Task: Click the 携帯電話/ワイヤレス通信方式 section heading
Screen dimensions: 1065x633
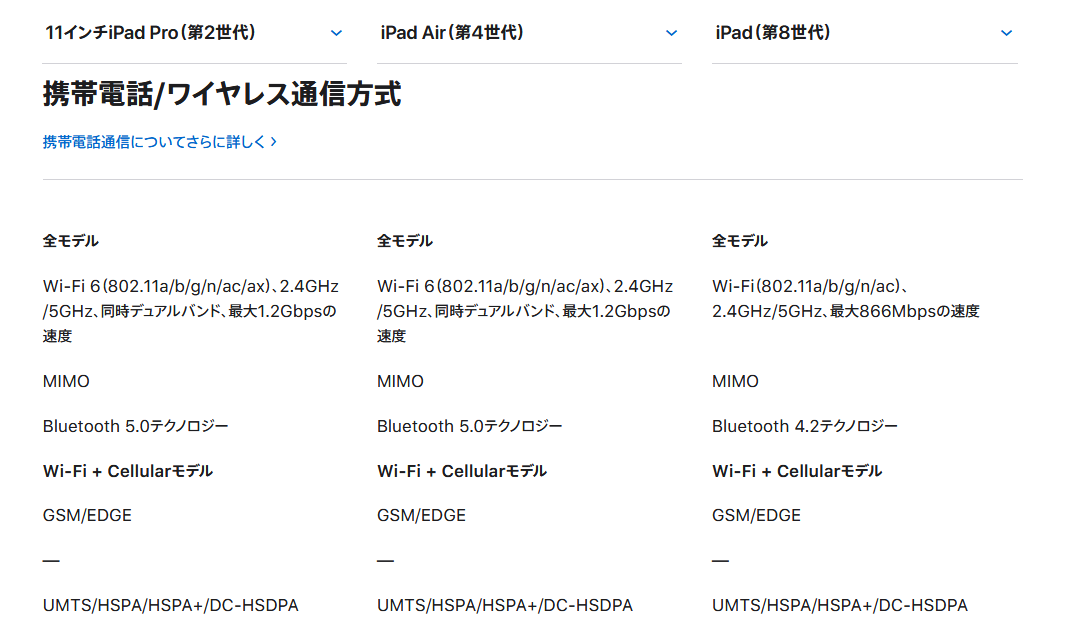Action: click(222, 95)
